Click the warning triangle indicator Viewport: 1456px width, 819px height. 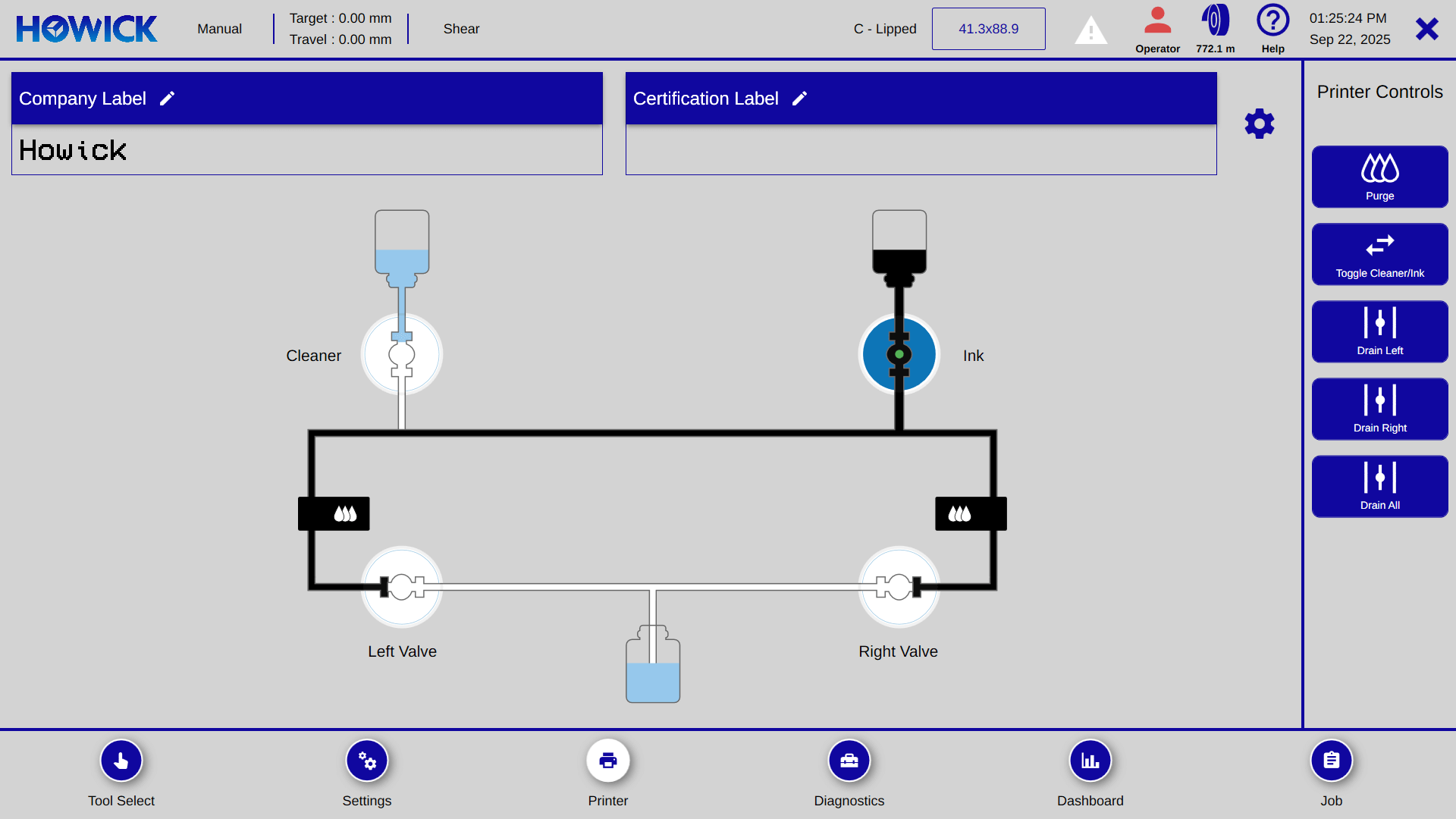point(1090,30)
